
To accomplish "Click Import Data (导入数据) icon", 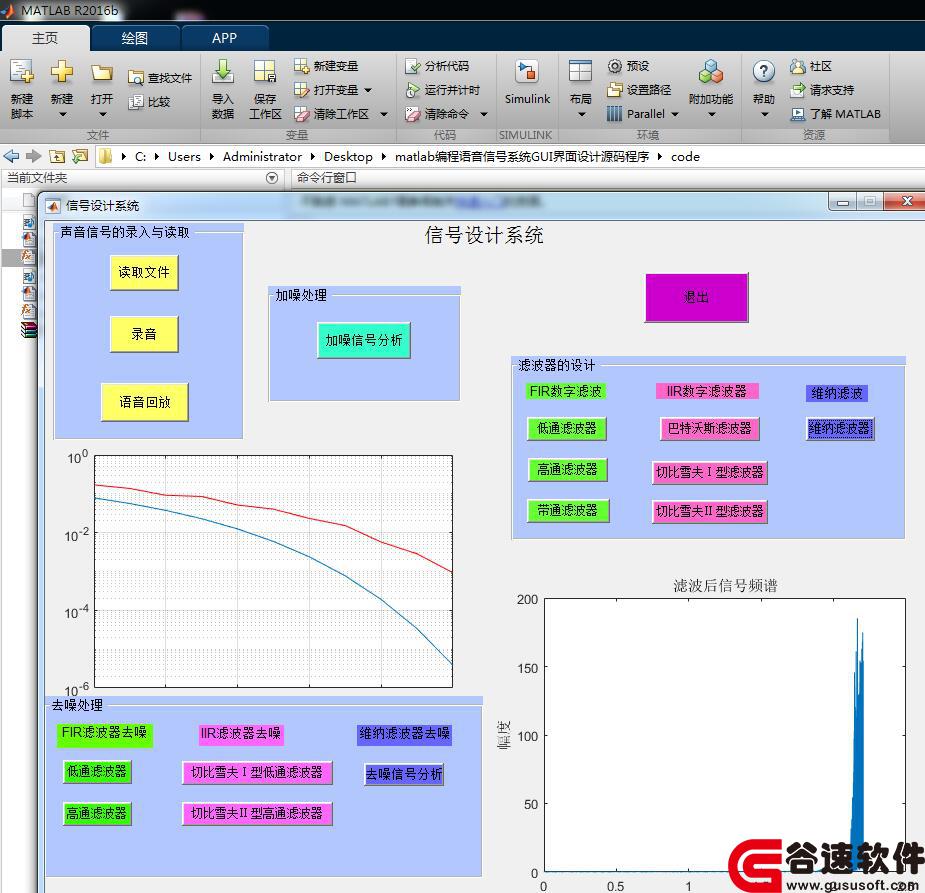I will [x=223, y=72].
